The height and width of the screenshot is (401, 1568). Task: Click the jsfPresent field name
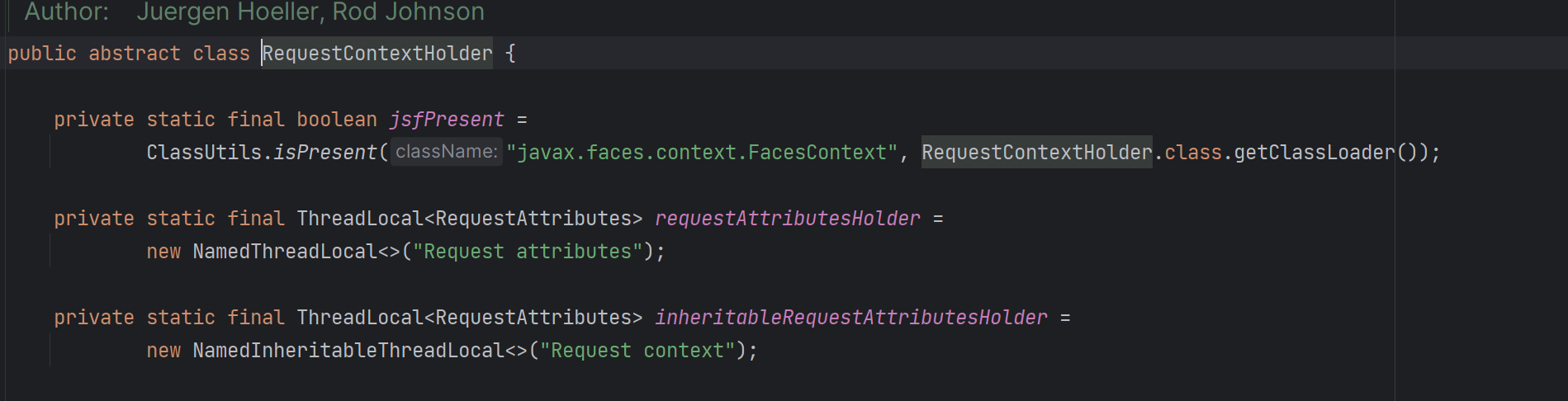446,120
